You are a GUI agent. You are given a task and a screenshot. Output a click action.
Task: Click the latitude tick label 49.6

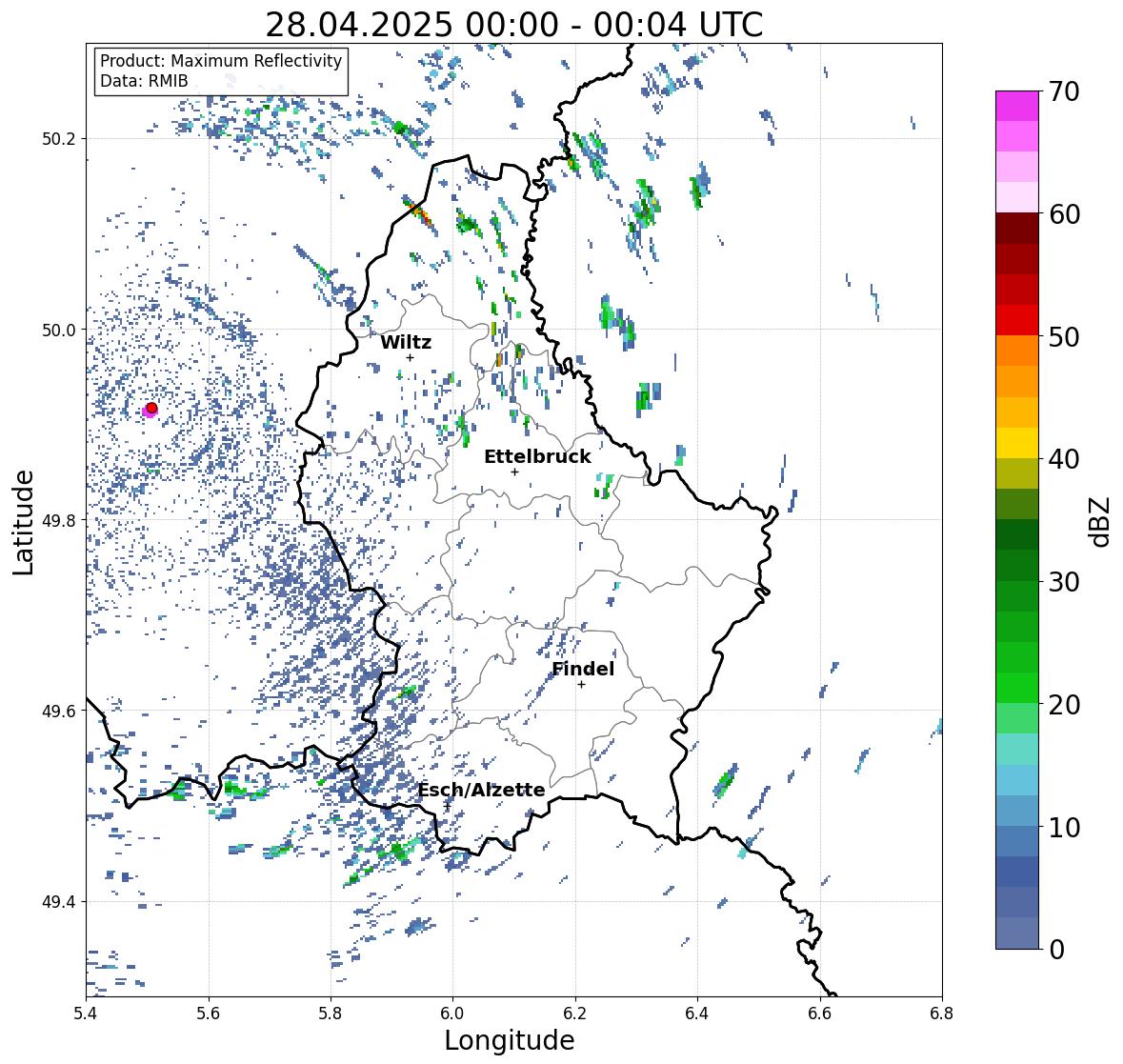pos(59,711)
